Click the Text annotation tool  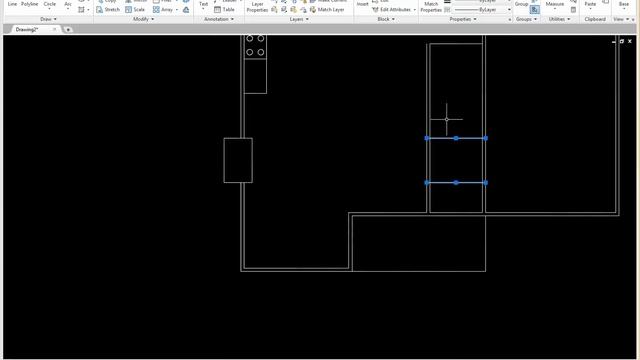203,4
